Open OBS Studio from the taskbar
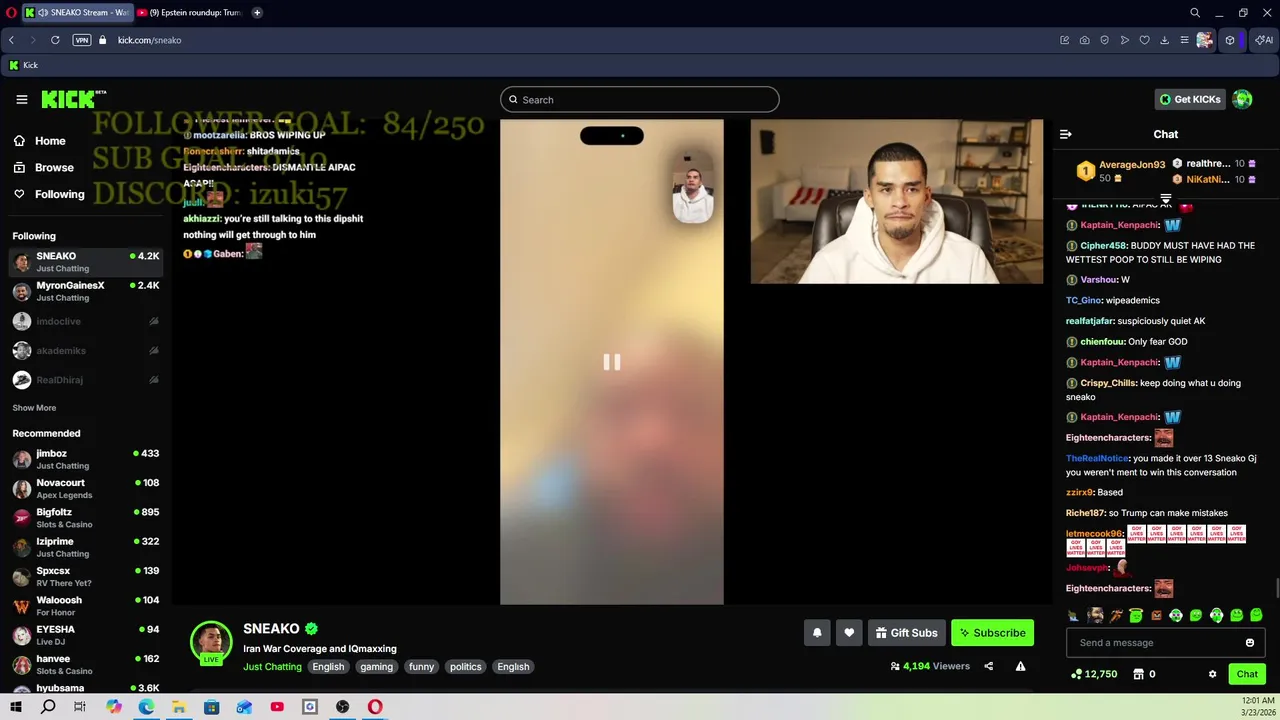Screen dimensions: 1280x720 click(343, 707)
